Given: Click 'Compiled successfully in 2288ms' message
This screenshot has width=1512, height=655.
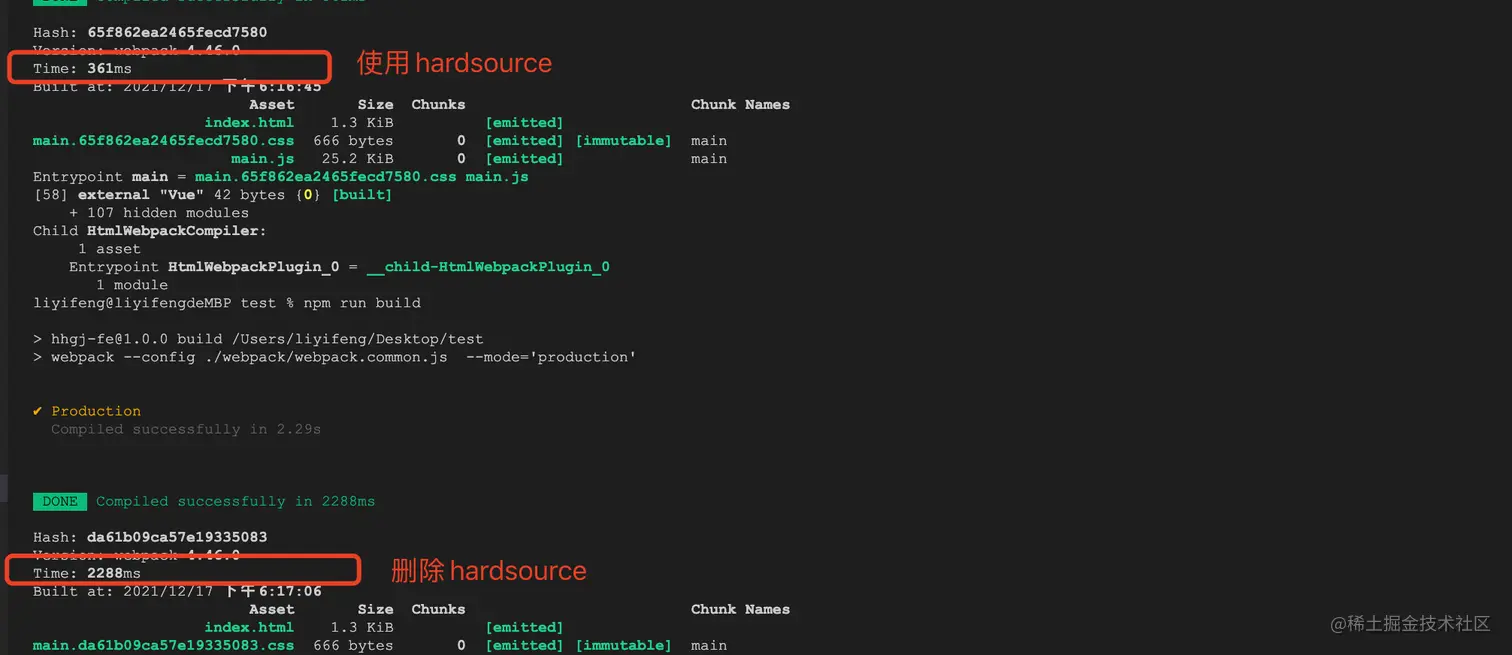Looking at the screenshot, I should 236,500.
